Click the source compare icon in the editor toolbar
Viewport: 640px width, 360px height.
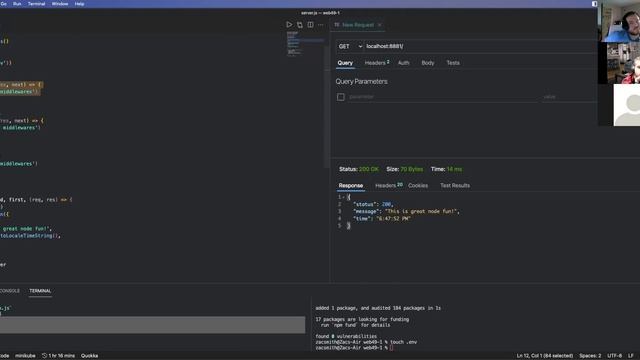(300, 25)
